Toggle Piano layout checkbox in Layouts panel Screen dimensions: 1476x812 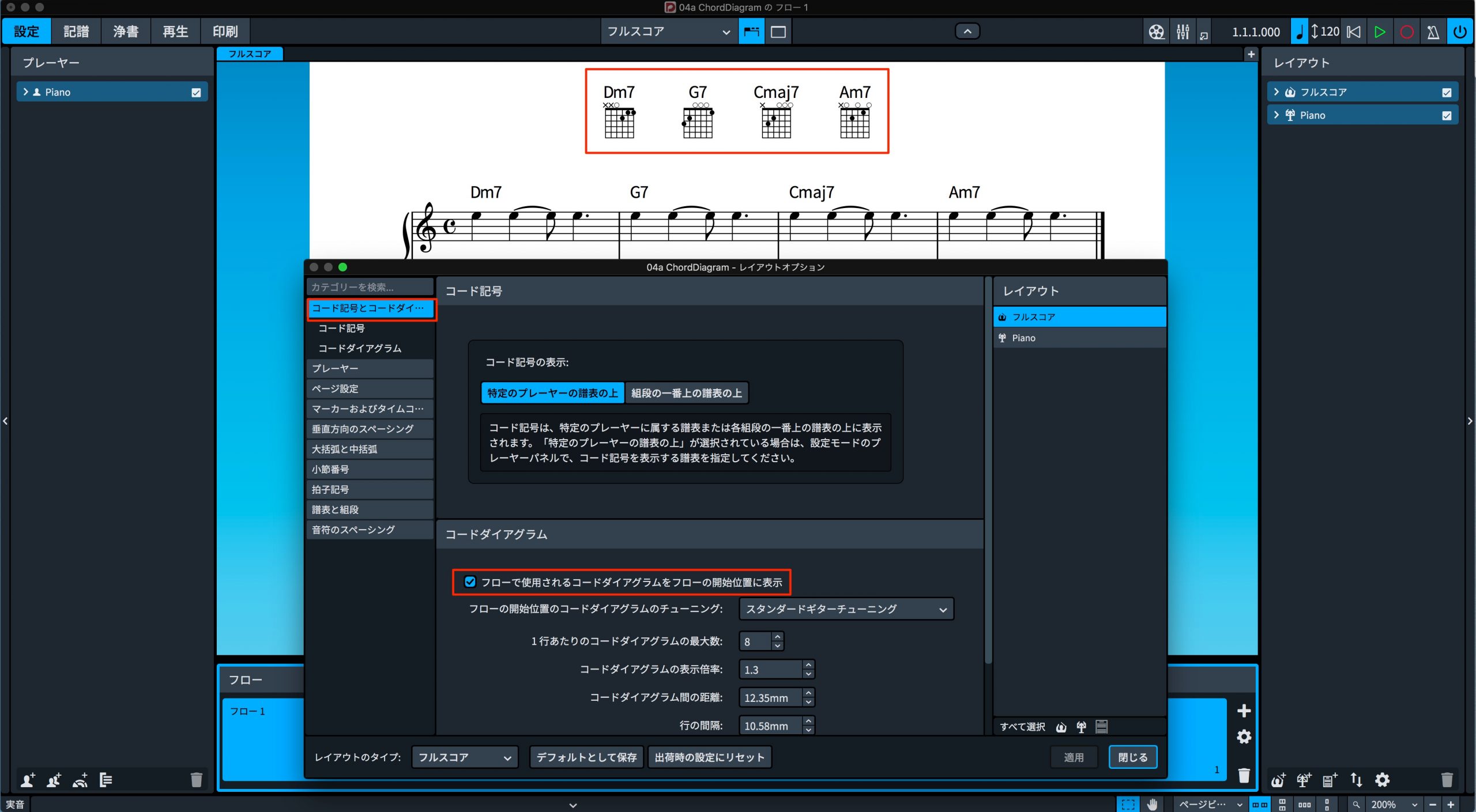pos(1447,115)
